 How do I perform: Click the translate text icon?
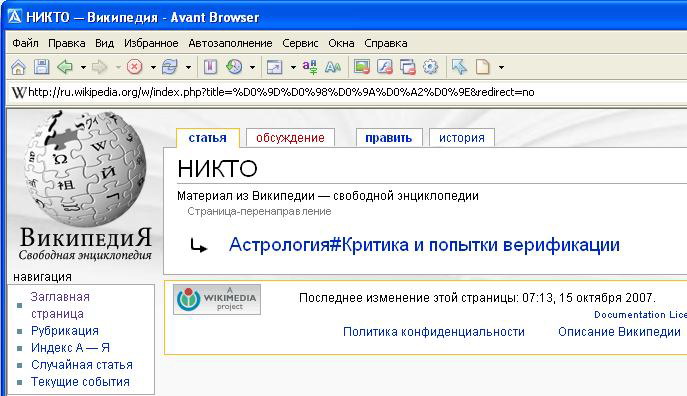pyautogui.click(x=310, y=67)
